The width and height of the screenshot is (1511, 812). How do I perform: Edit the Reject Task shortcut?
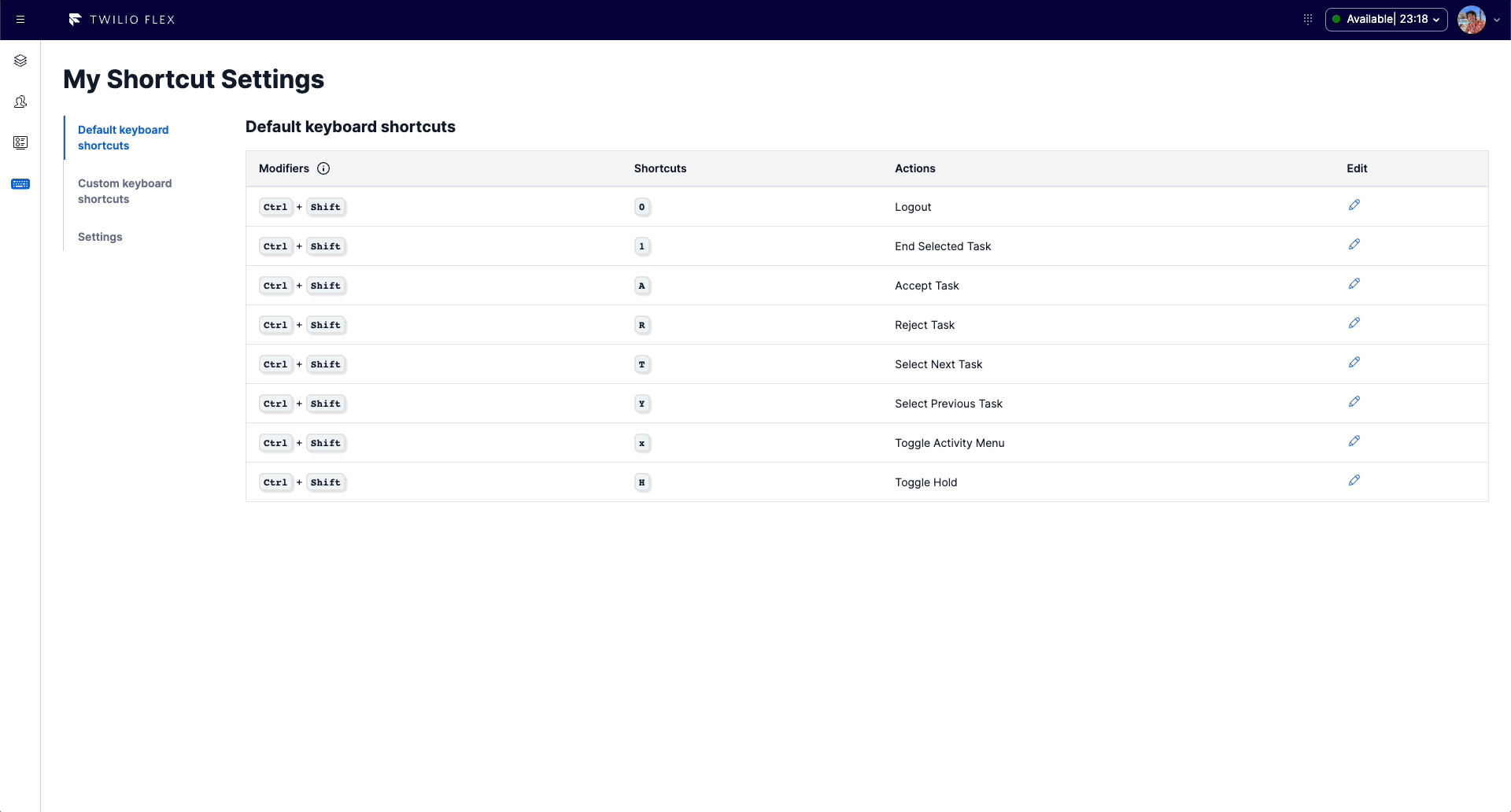pos(1354,323)
